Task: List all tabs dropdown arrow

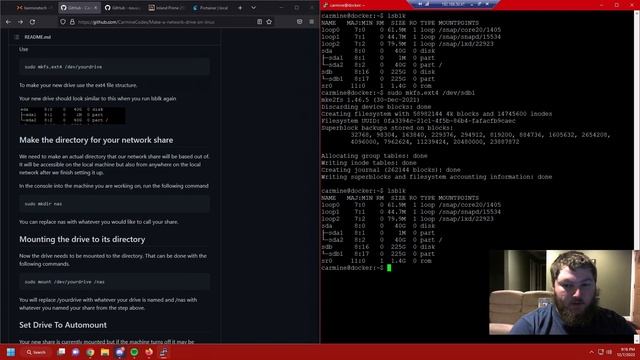Action: (x=253, y=8)
